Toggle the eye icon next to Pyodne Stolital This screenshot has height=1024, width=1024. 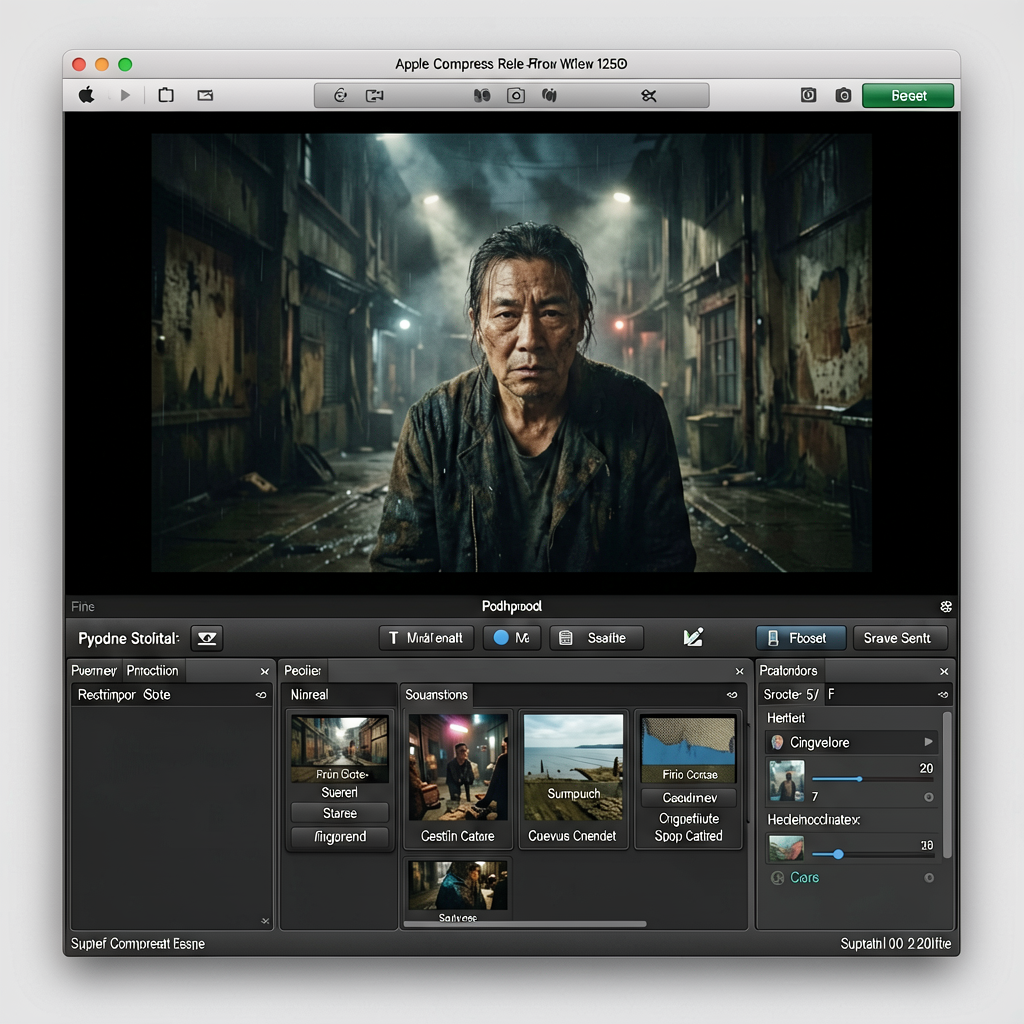tap(207, 638)
